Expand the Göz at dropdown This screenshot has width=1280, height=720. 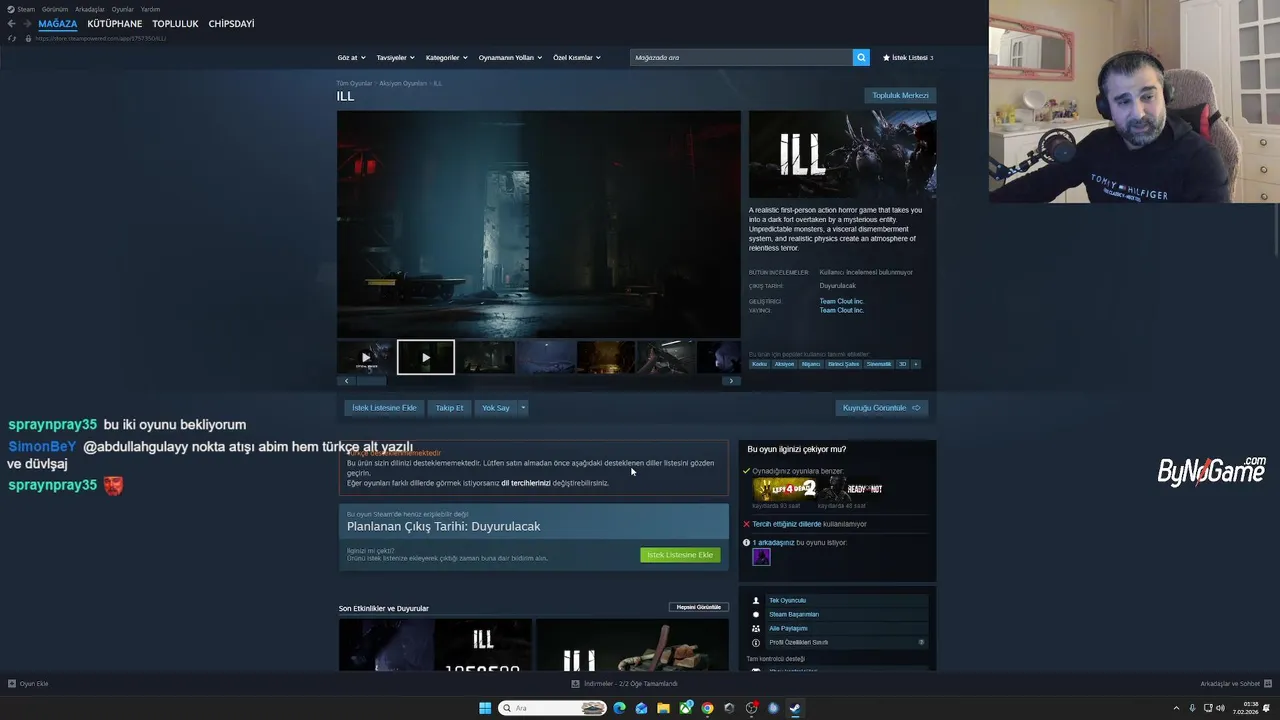[351, 58]
